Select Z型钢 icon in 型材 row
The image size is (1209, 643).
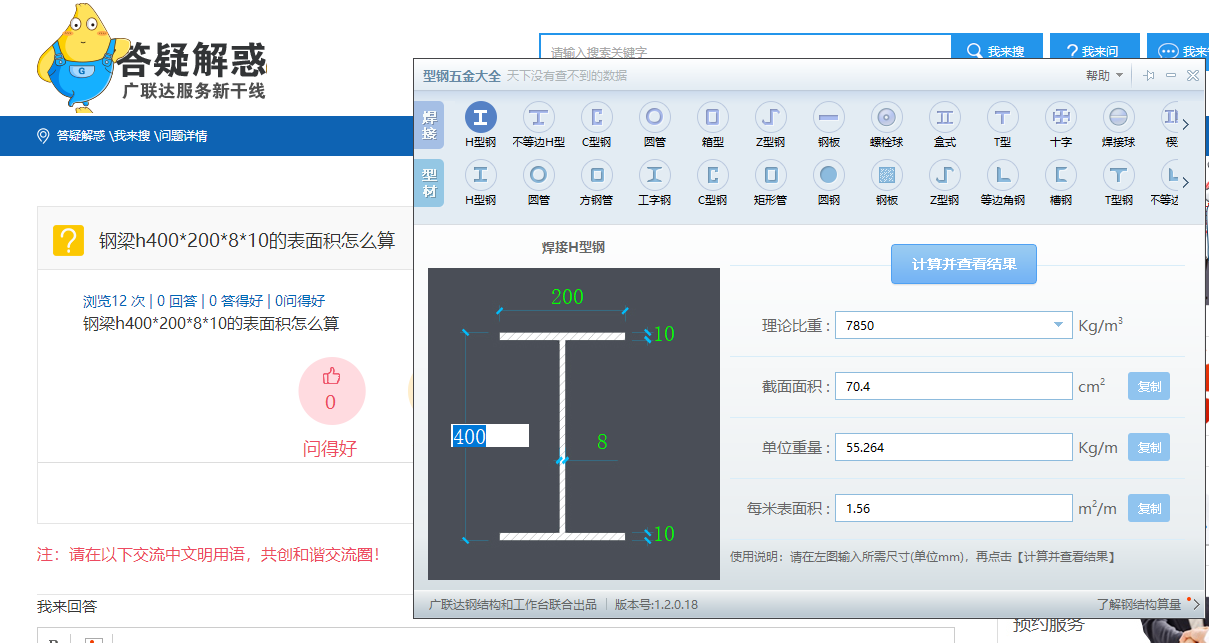pos(945,175)
